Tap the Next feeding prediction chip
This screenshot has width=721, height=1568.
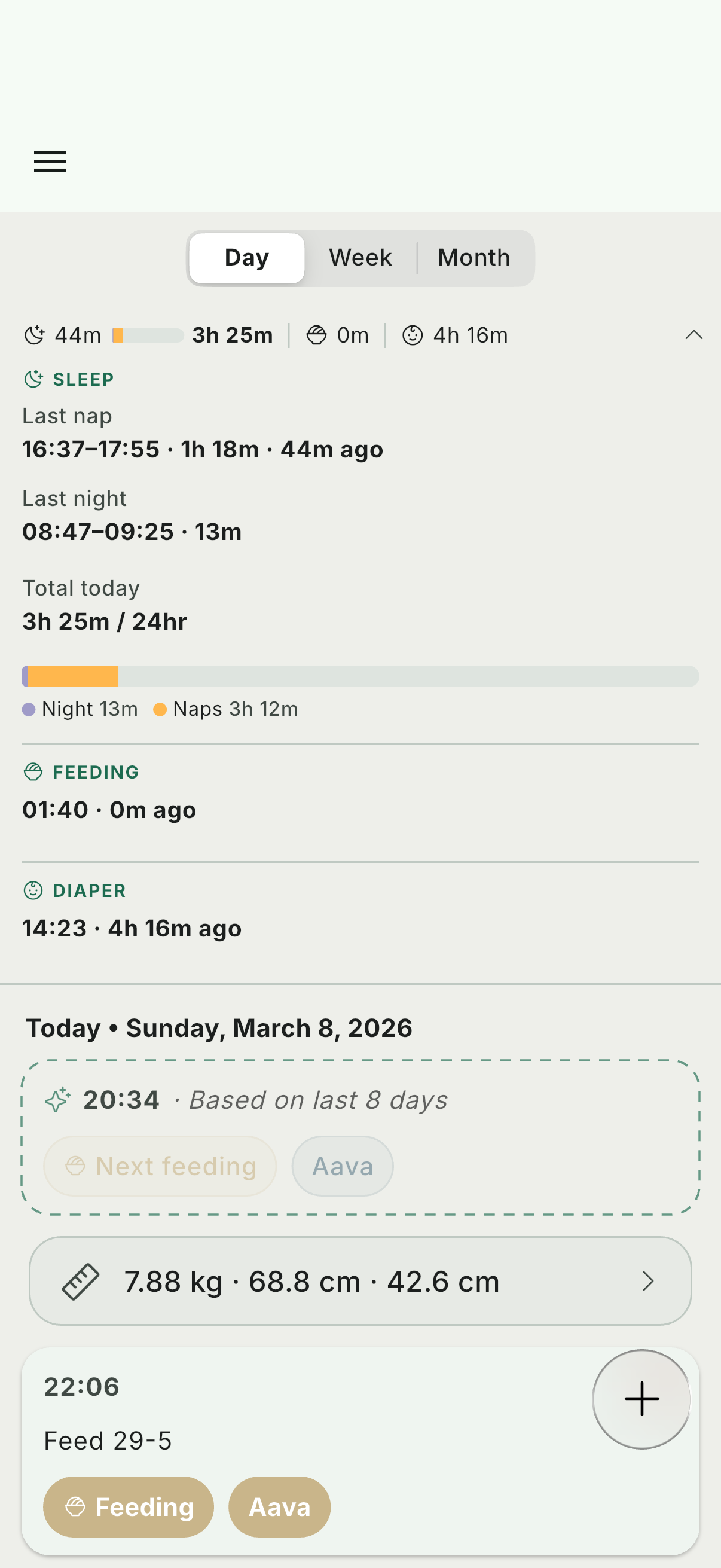coord(160,1166)
